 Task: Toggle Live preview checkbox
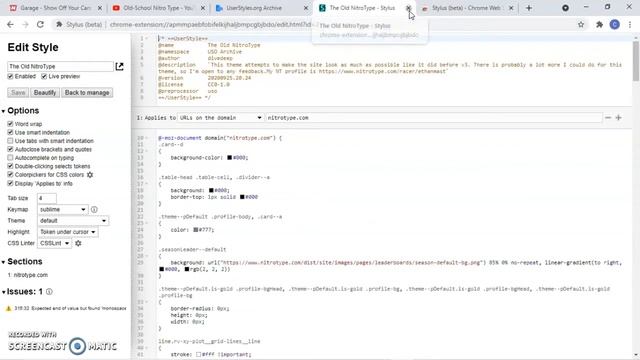tap(44, 77)
